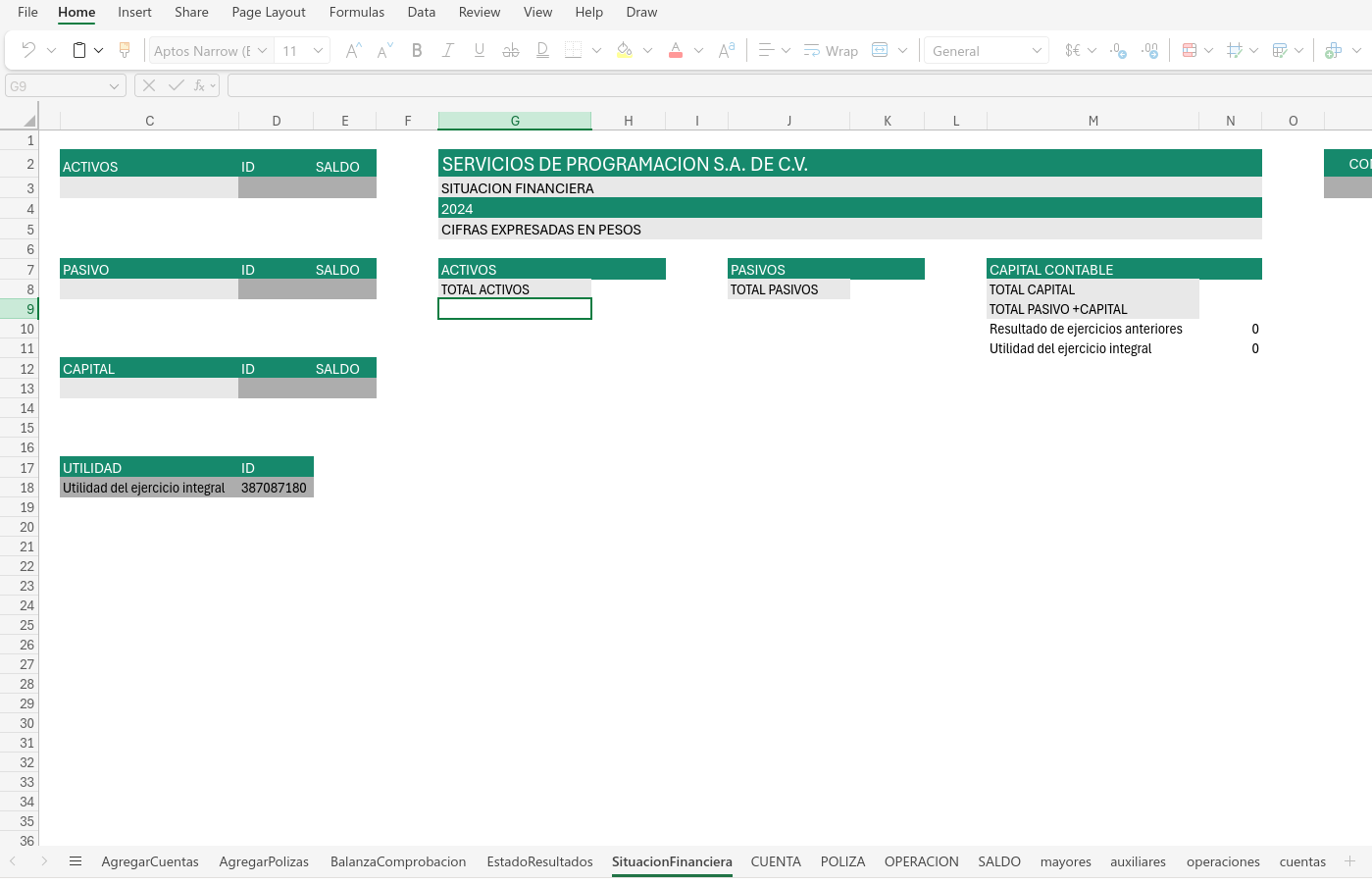Viewport: 1372px width, 884px height.
Task: Click the currency accounting format icon
Action: pyautogui.click(x=1073, y=50)
